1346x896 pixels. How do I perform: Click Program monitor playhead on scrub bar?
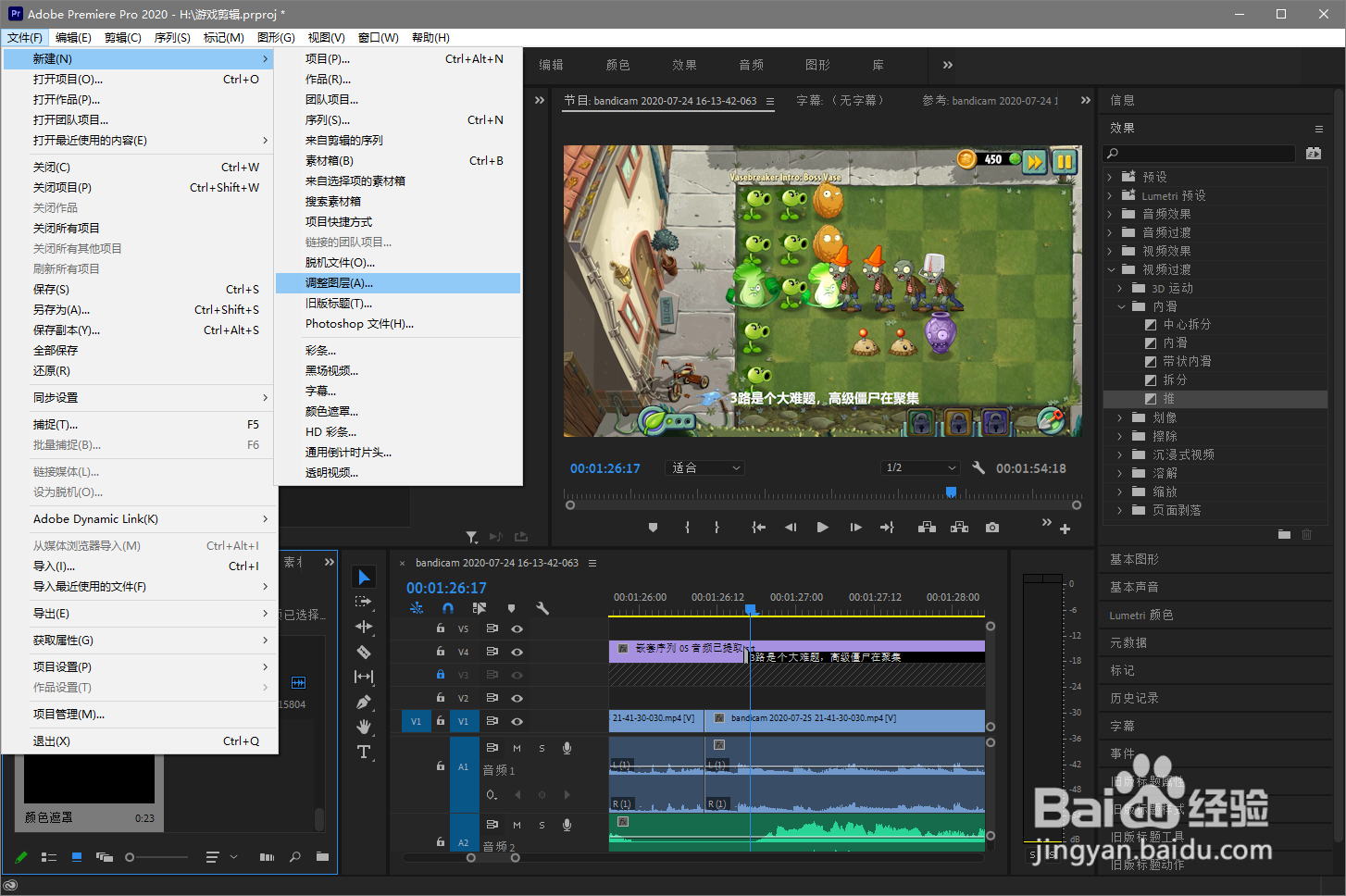click(951, 492)
